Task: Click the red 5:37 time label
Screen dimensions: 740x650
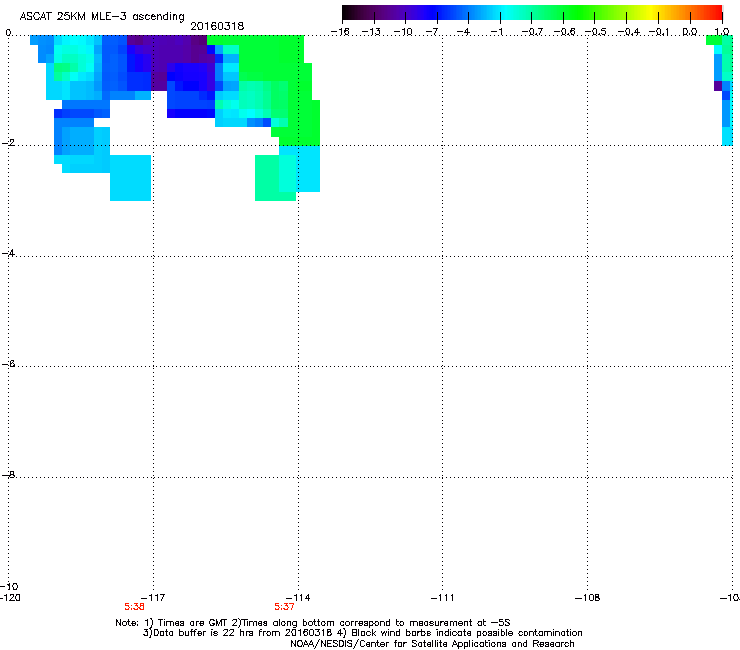Action: (x=285, y=607)
